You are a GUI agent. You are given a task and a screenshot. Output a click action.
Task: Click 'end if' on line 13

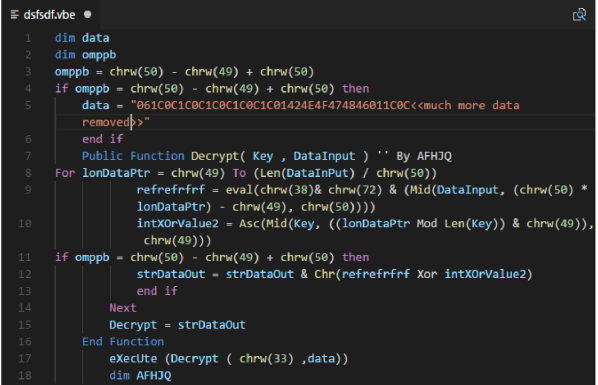[x=157, y=291]
